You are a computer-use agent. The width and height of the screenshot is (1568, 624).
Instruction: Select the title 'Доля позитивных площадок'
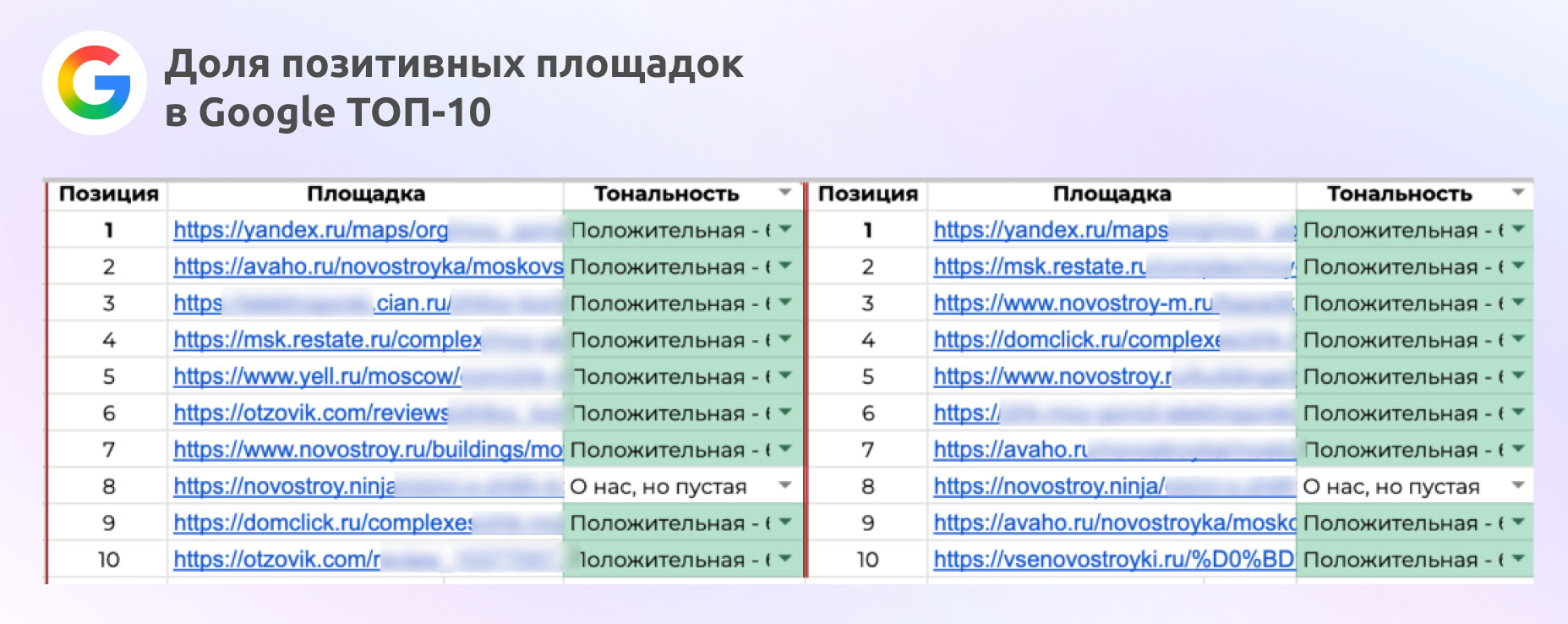(454, 64)
